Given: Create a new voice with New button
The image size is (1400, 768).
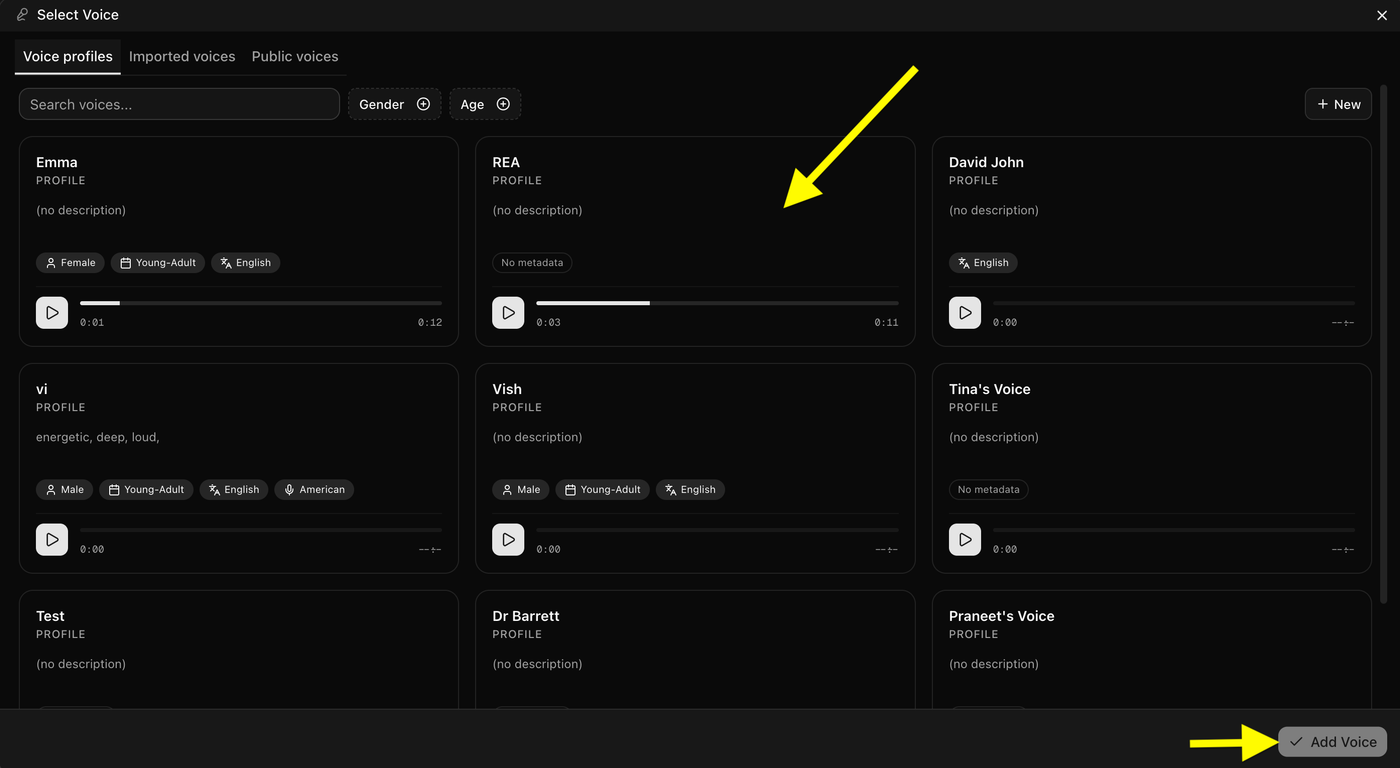Looking at the screenshot, I should [1338, 104].
